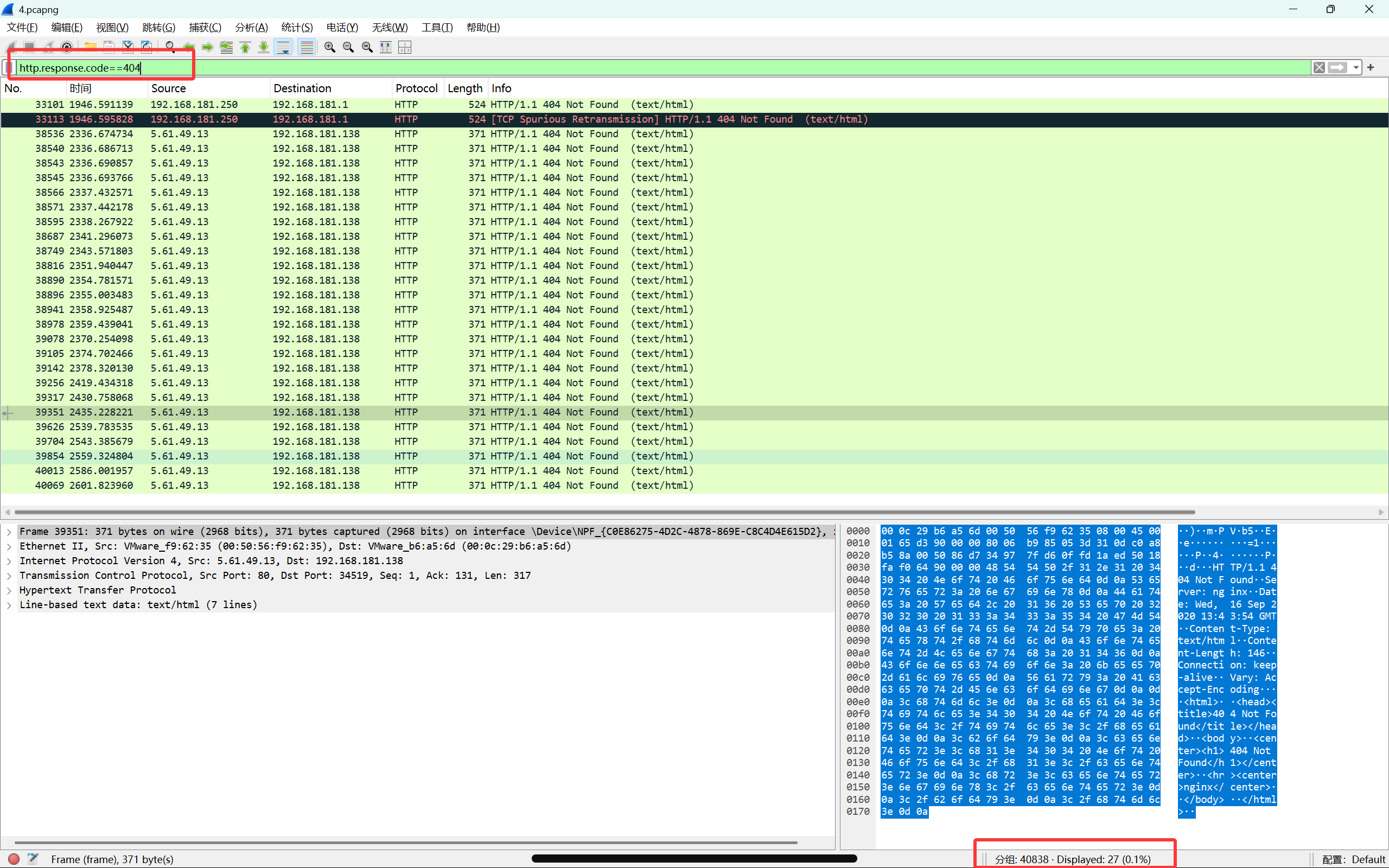
Task: Jump to the last packet
Action: pos(264,47)
